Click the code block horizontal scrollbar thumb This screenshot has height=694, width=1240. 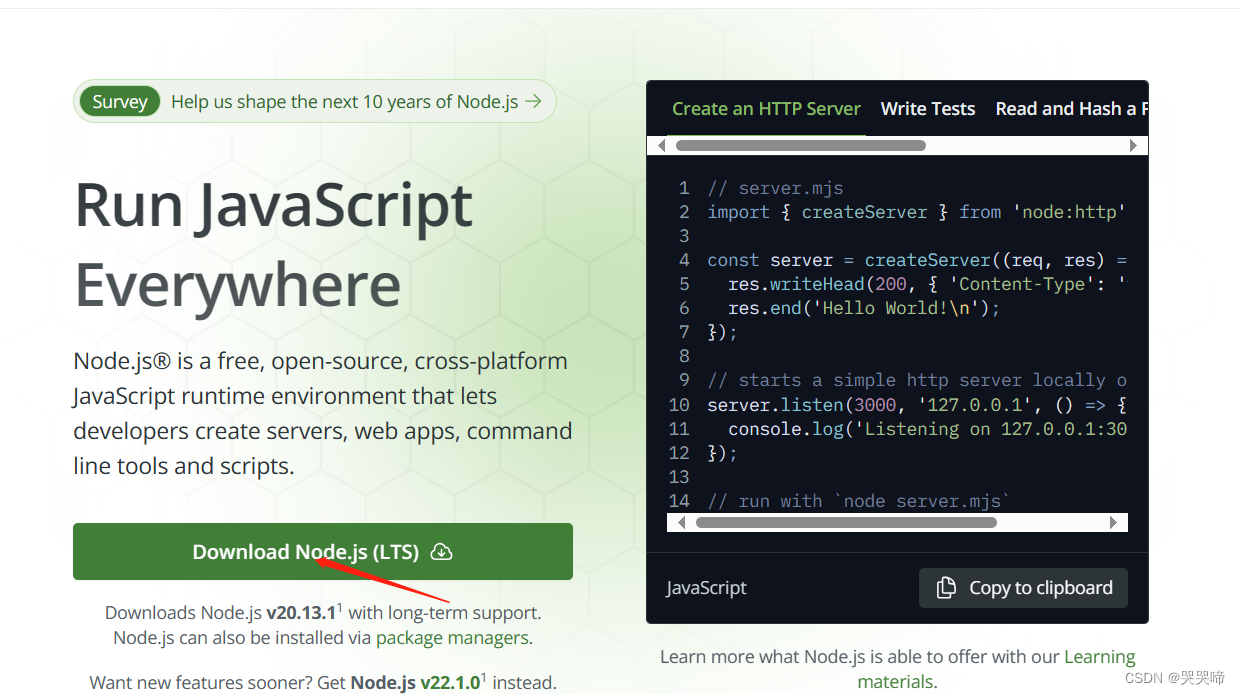click(x=846, y=522)
